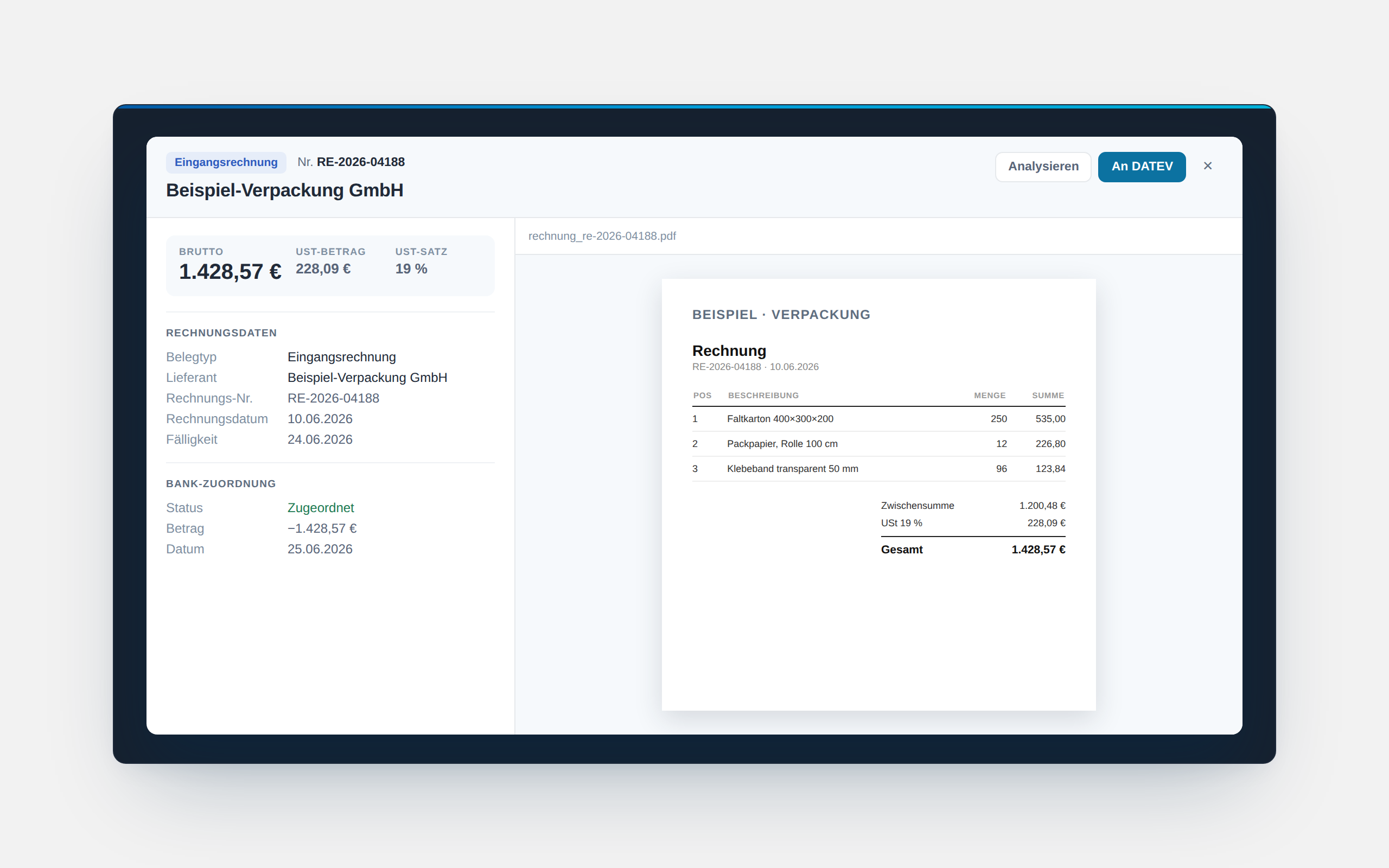Screen dimensions: 1389x868
Task: Select the Eingangsrechnung badge in header
Action: (226, 162)
